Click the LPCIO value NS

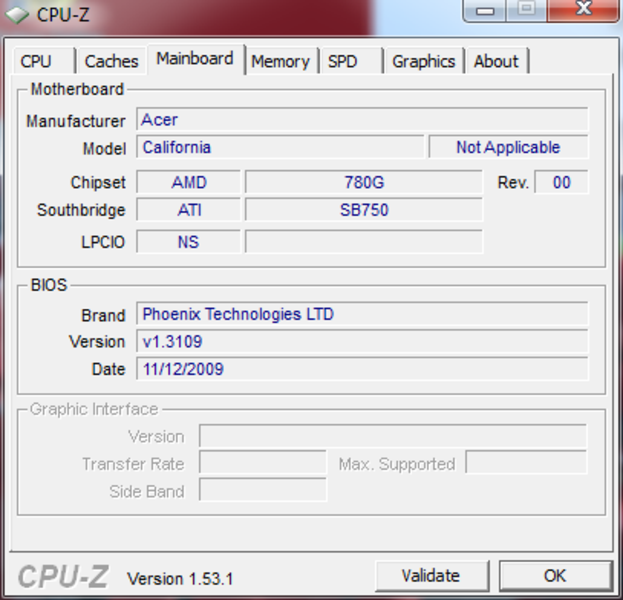(x=189, y=242)
